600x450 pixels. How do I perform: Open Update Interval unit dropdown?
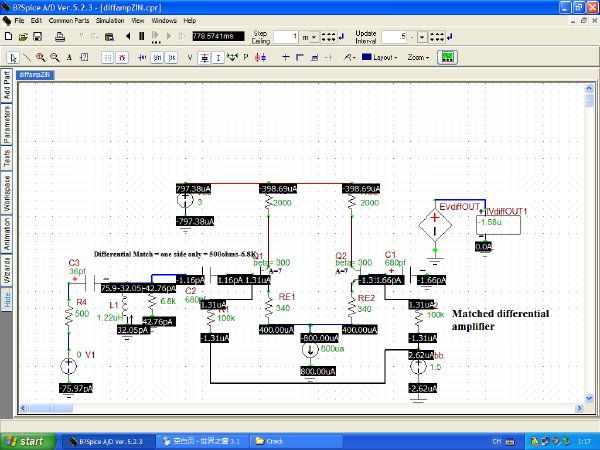[422, 37]
